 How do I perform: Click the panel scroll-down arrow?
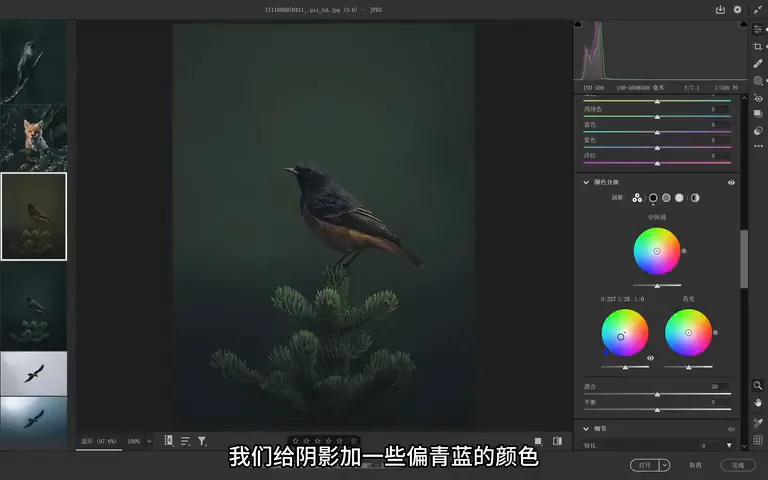click(744, 446)
